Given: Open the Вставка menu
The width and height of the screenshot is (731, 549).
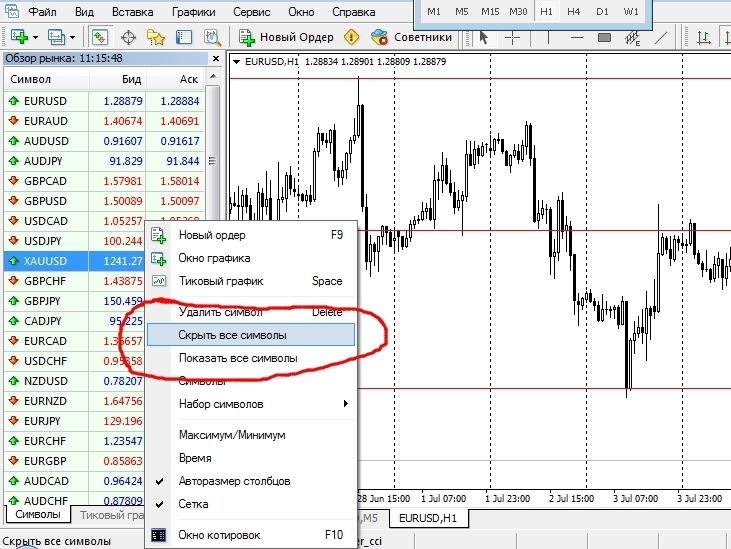Looking at the screenshot, I should click(132, 12).
